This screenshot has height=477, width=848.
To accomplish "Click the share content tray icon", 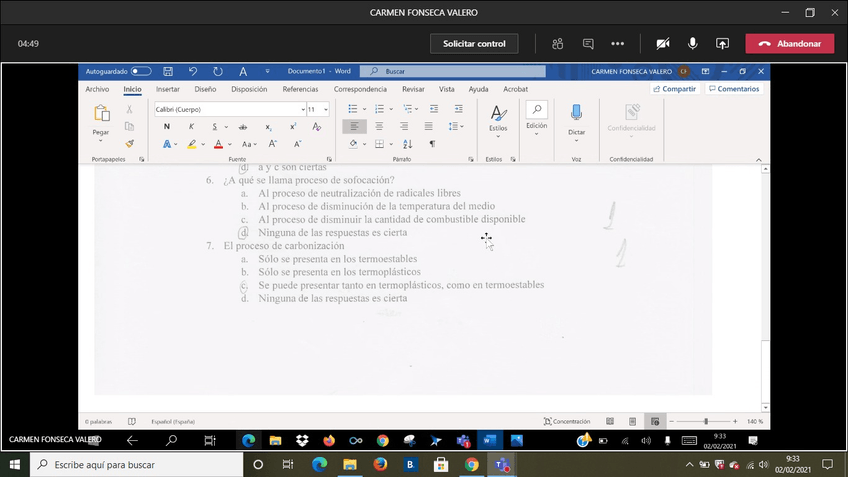I will point(722,44).
